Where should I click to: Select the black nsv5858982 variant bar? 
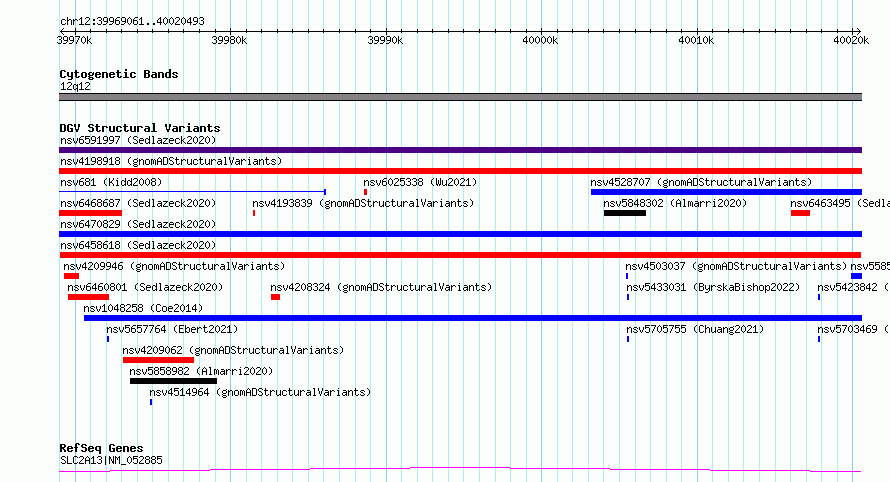coord(174,382)
